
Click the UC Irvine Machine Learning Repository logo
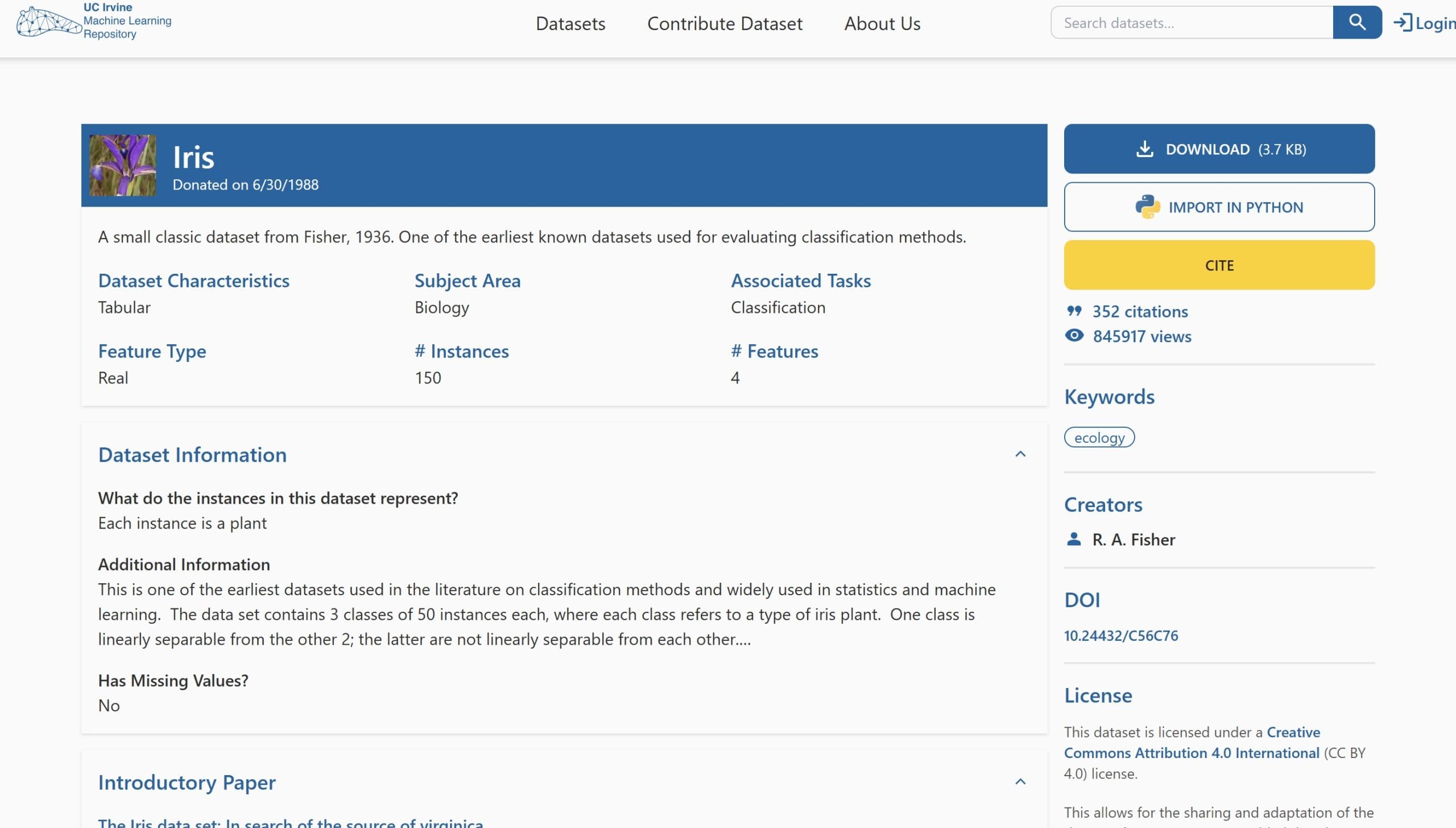(95, 22)
